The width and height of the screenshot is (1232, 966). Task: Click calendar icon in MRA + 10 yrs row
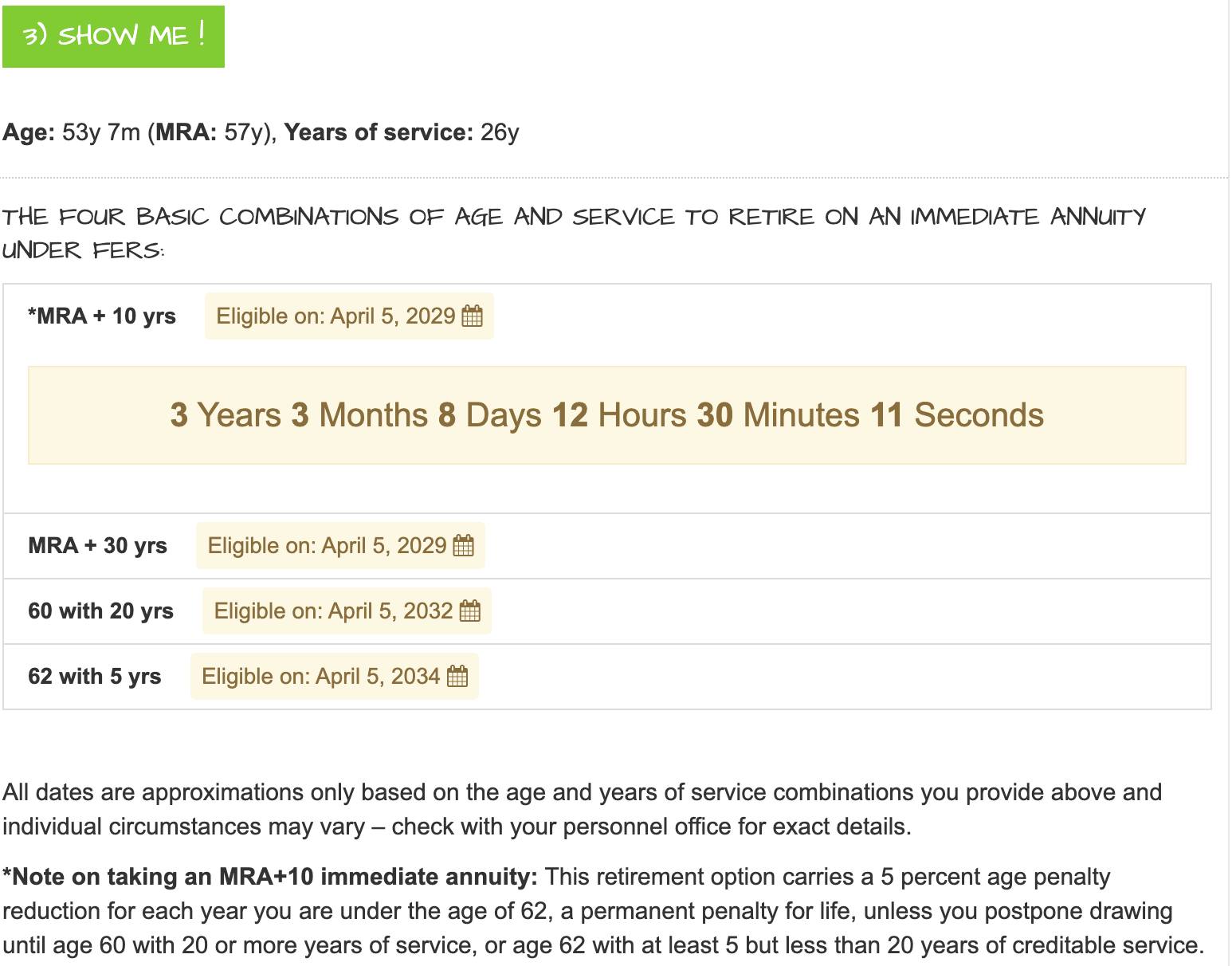click(473, 316)
